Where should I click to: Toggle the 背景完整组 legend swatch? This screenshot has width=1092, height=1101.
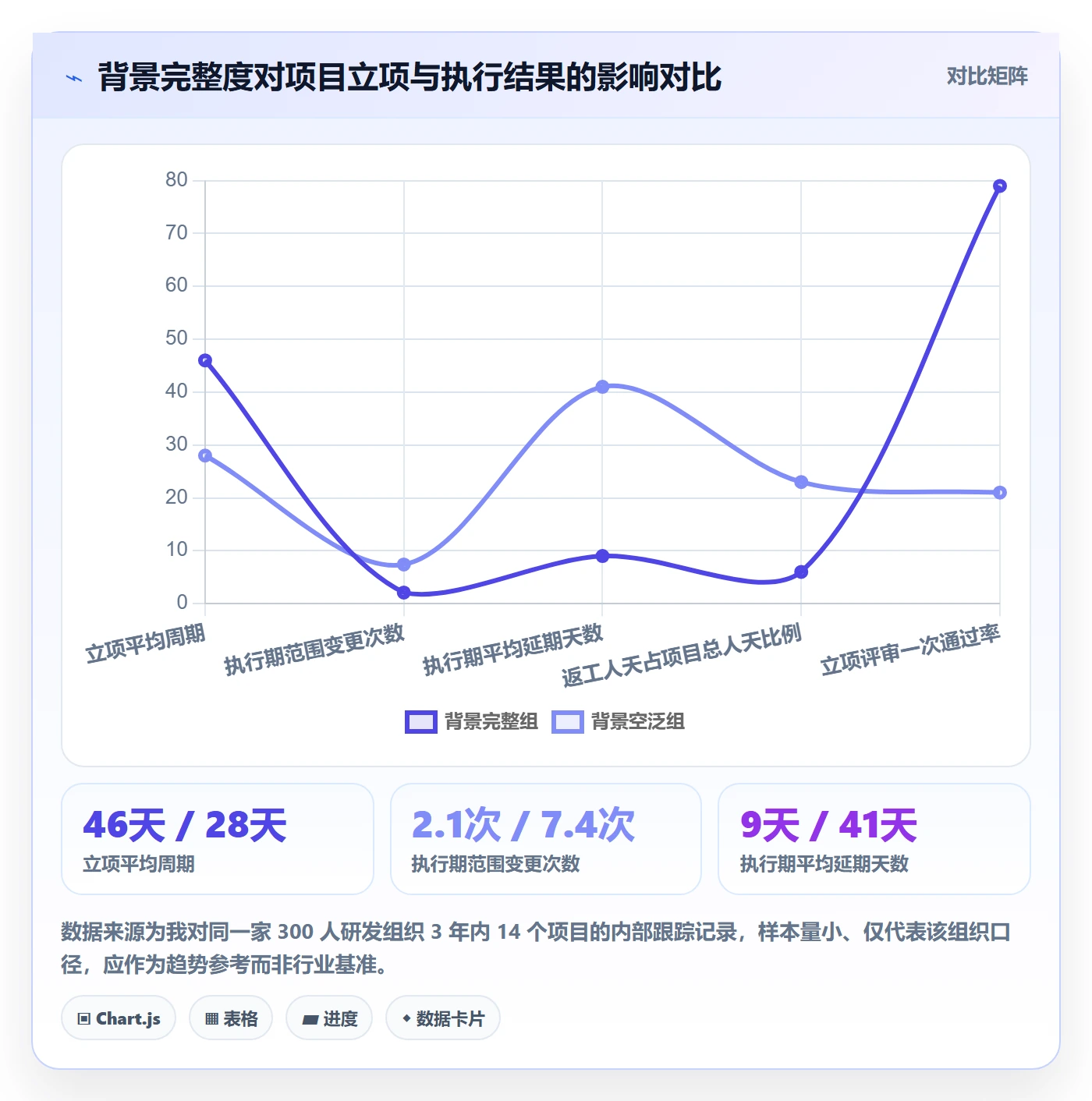(420, 722)
